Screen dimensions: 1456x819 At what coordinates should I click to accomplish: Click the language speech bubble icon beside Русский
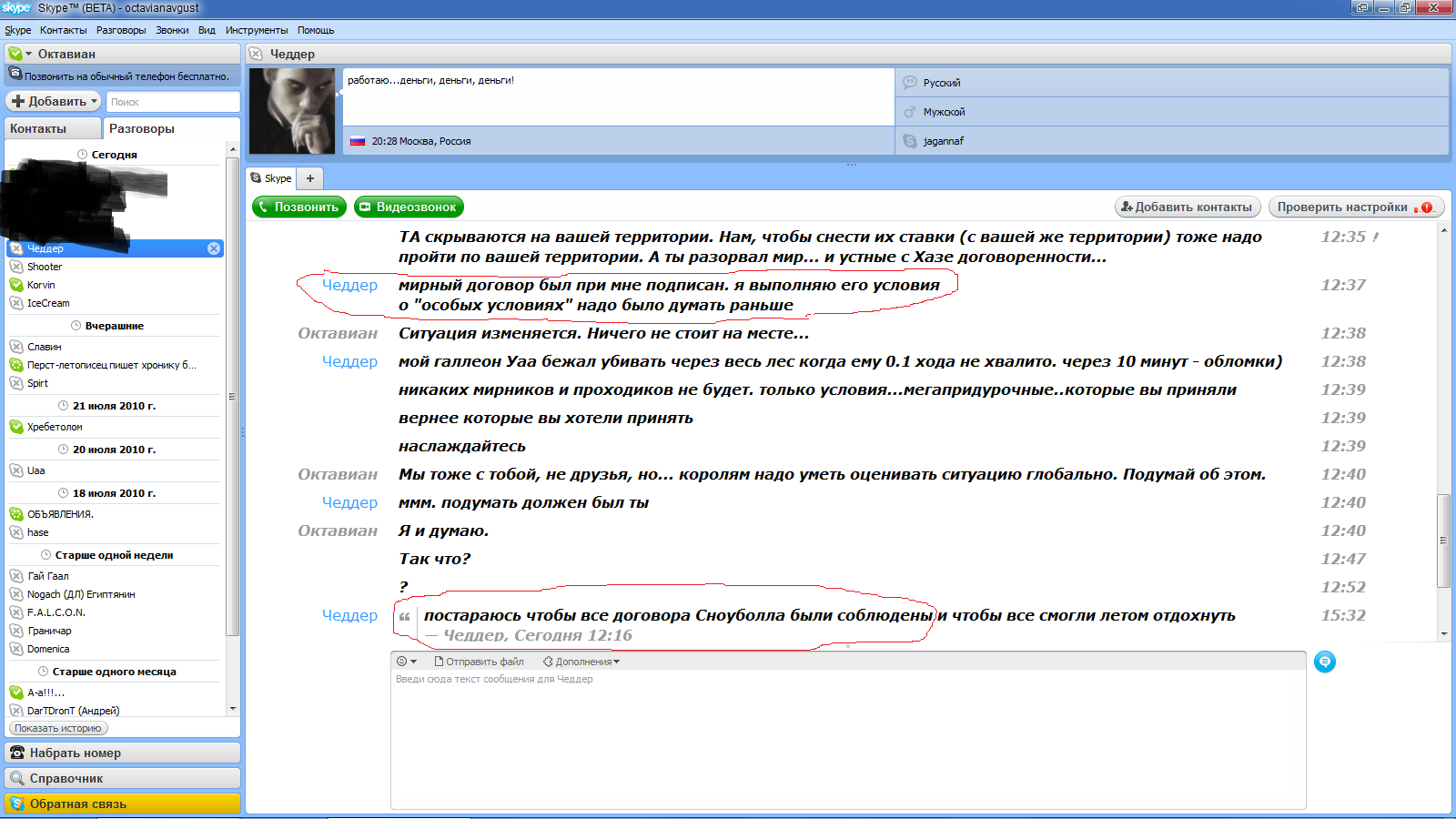click(910, 83)
